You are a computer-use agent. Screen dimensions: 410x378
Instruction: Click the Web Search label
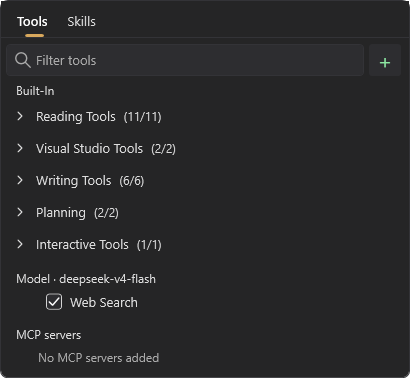point(104,302)
